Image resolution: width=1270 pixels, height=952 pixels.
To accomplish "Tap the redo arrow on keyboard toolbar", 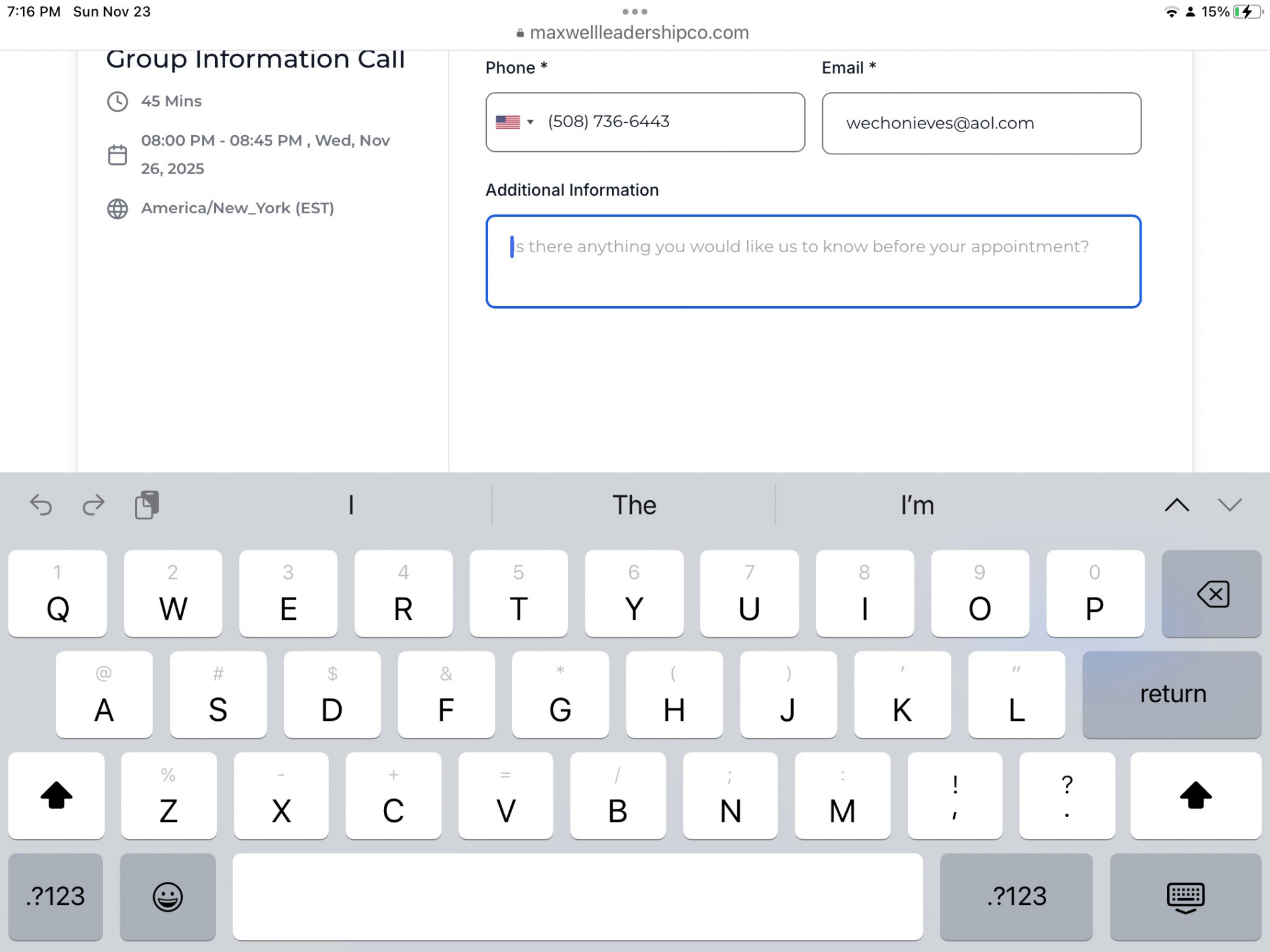I will [93, 505].
